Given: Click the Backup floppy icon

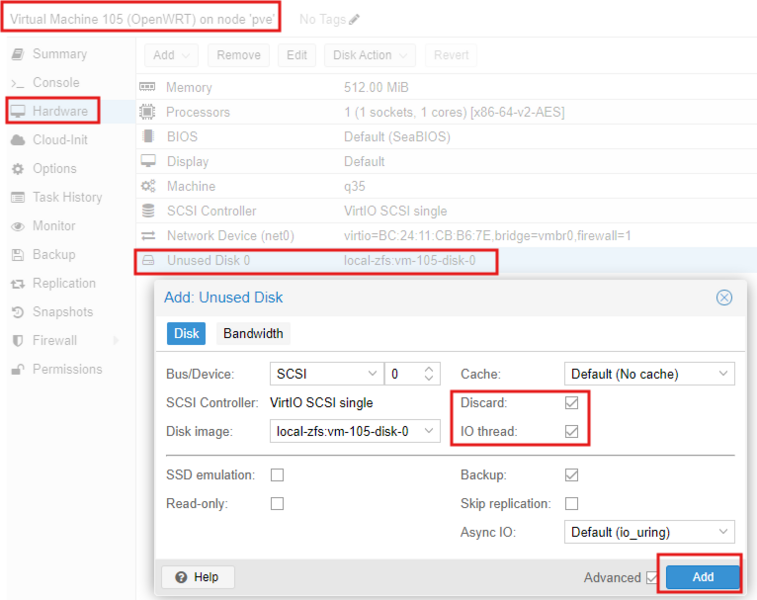Looking at the screenshot, I should (18, 255).
